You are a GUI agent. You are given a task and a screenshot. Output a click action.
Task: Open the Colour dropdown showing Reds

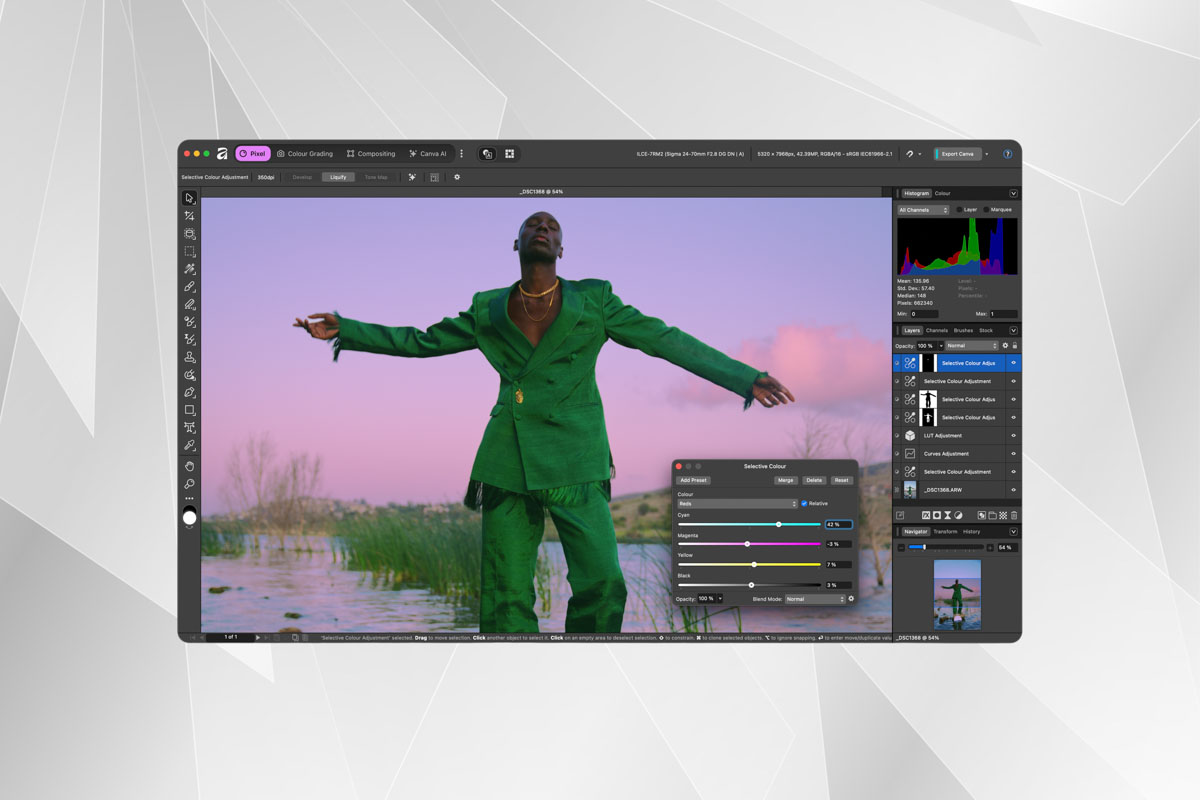pyautogui.click(x=737, y=504)
